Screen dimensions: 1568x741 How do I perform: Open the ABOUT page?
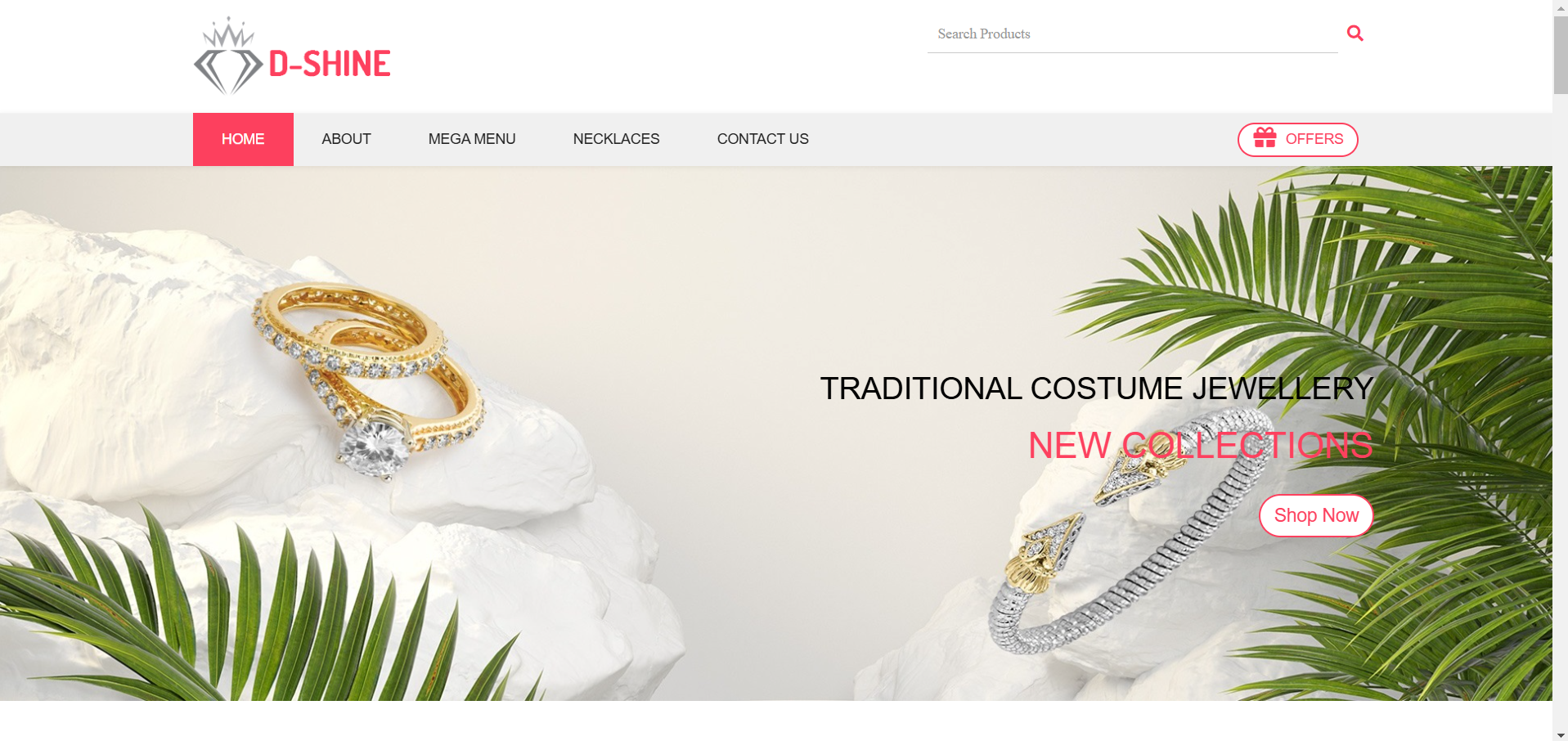coord(346,139)
